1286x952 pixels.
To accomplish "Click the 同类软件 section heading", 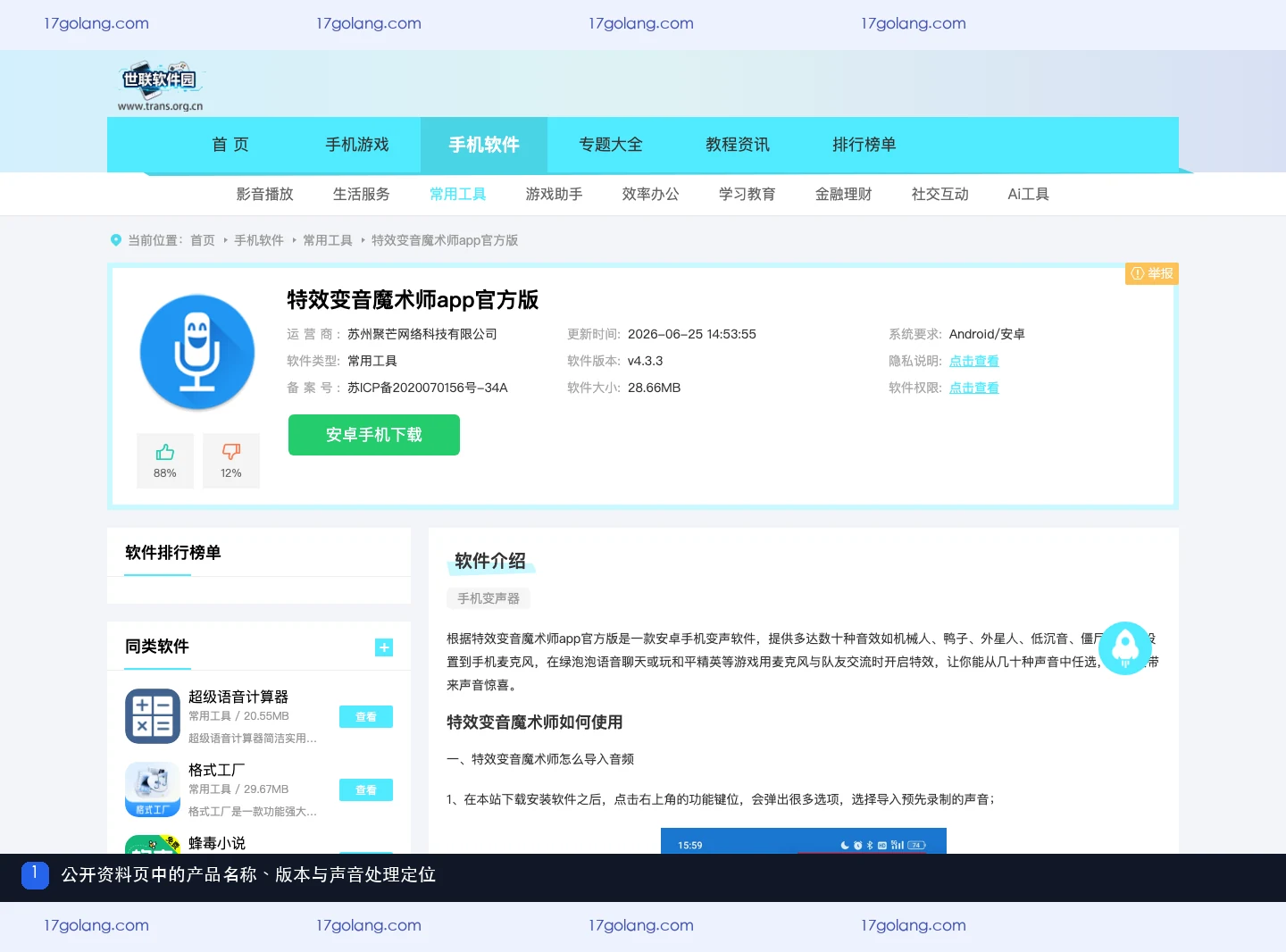I will (157, 647).
